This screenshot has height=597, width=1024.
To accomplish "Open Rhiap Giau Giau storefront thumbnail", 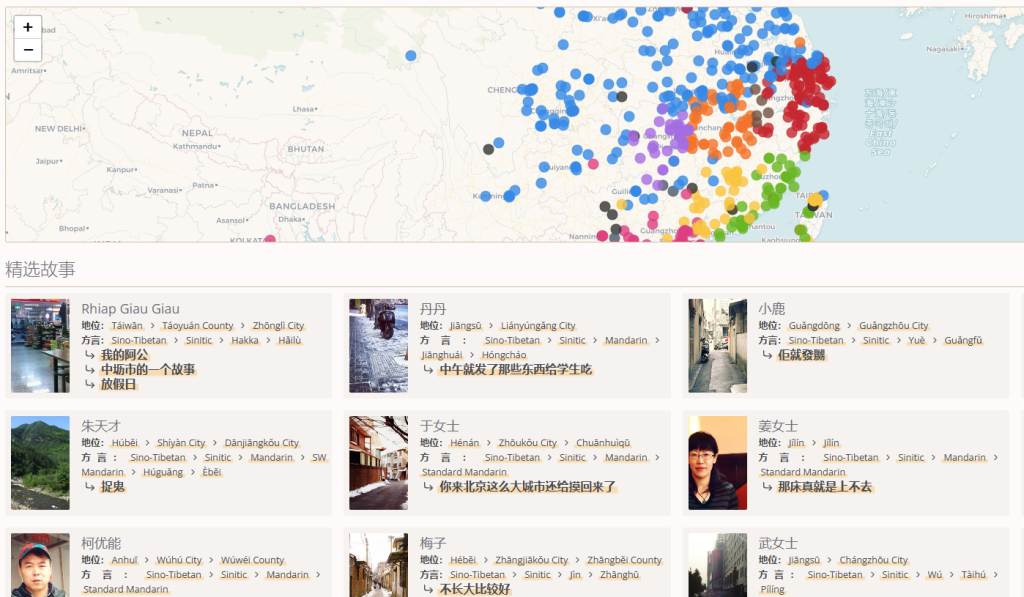I will point(40,346).
